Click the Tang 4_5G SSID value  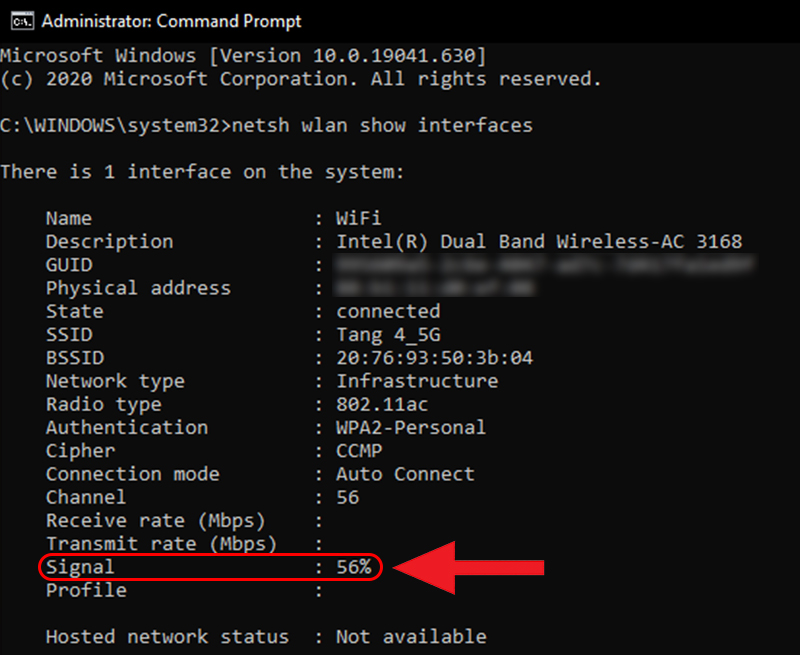[388, 335]
